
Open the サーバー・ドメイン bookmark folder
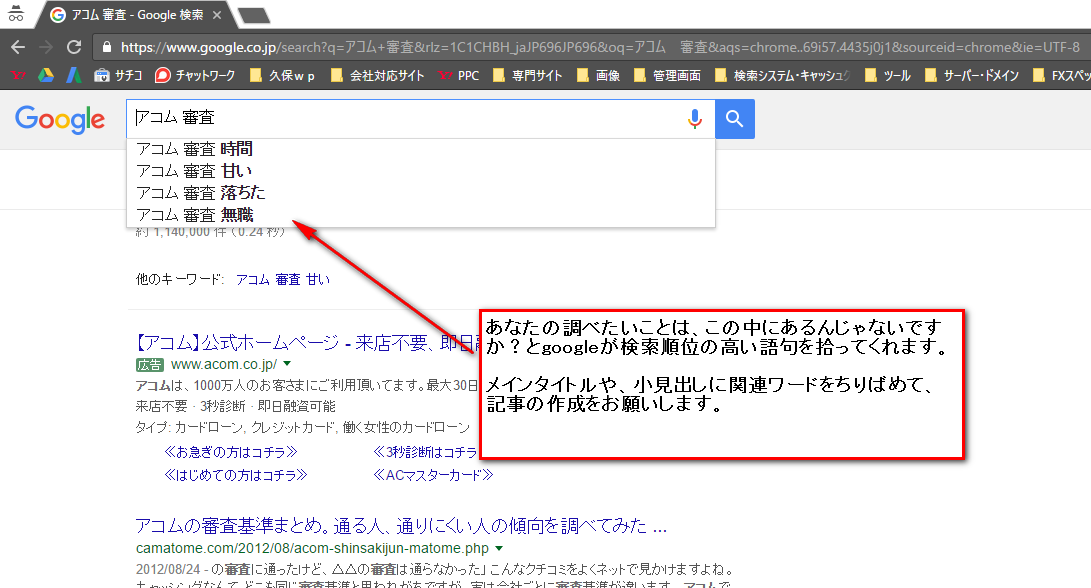(x=971, y=75)
